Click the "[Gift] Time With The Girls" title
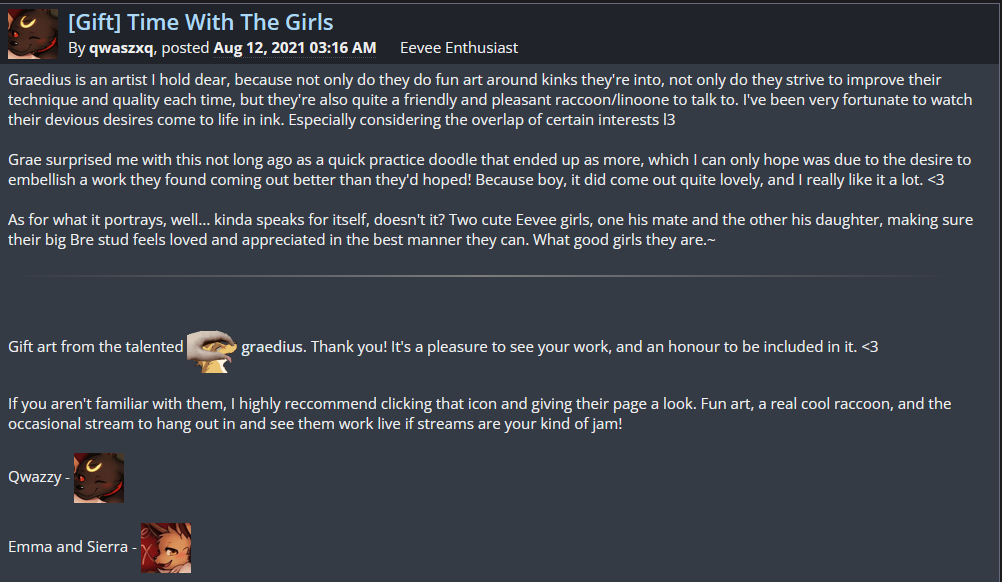Screen dimensions: 1002x582 click(x=201, y=21)
